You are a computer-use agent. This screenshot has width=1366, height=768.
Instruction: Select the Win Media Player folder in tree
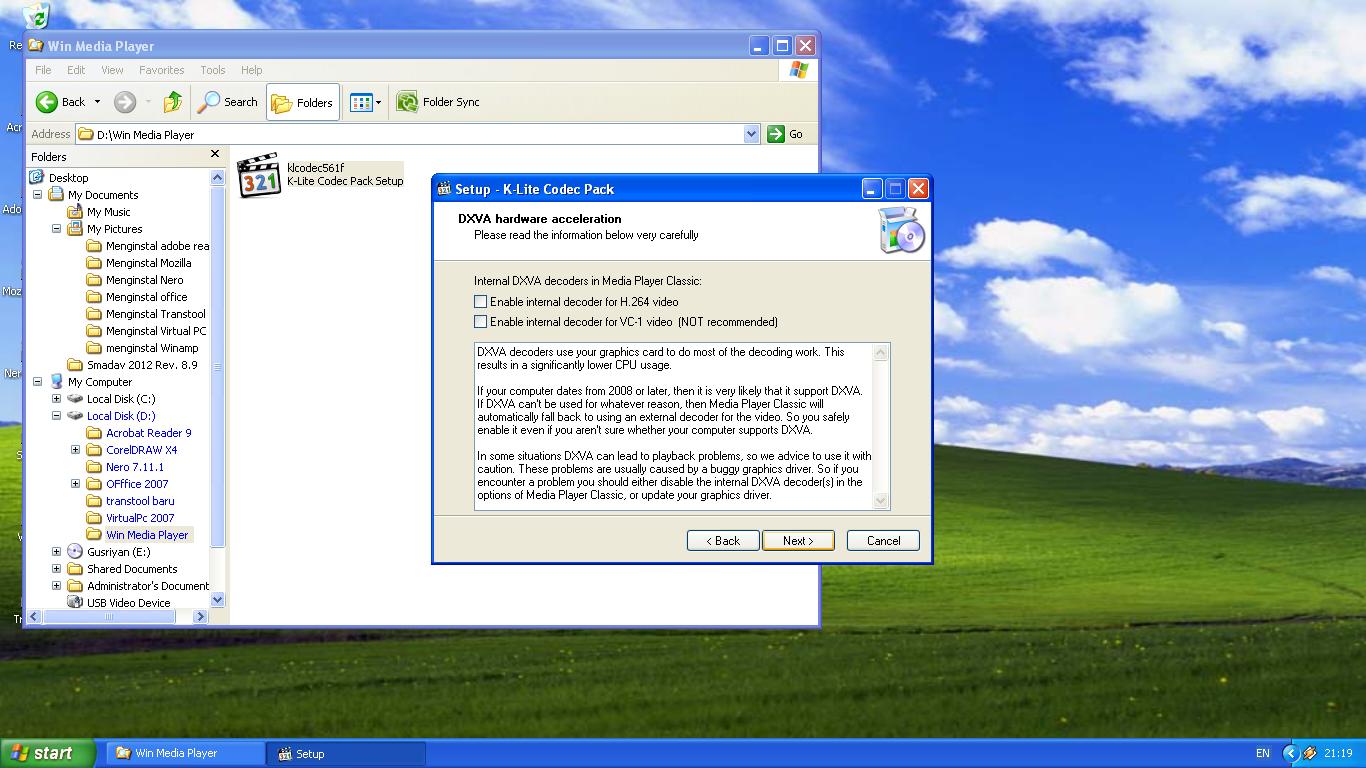click(x=147, y=535)
